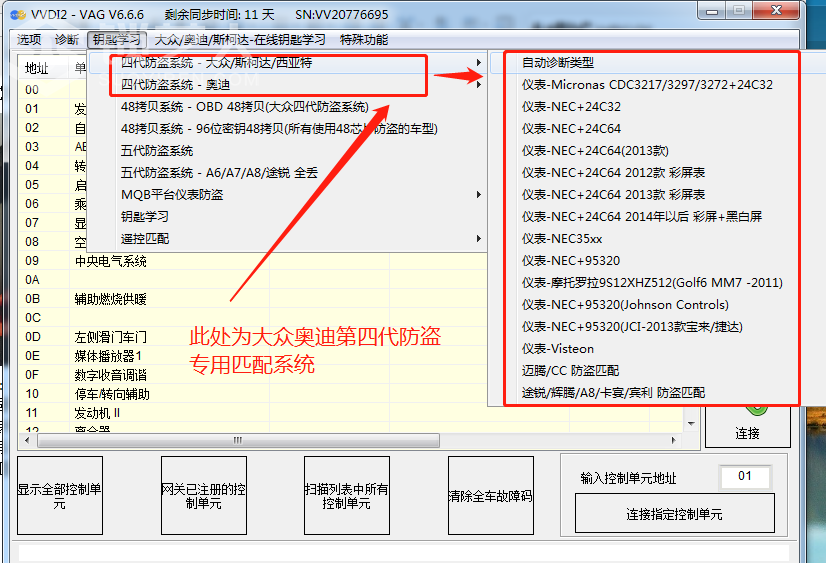Select 五代防盗系统 - A6/A7/A8/途锐 全丢

(x=219, y=173)
